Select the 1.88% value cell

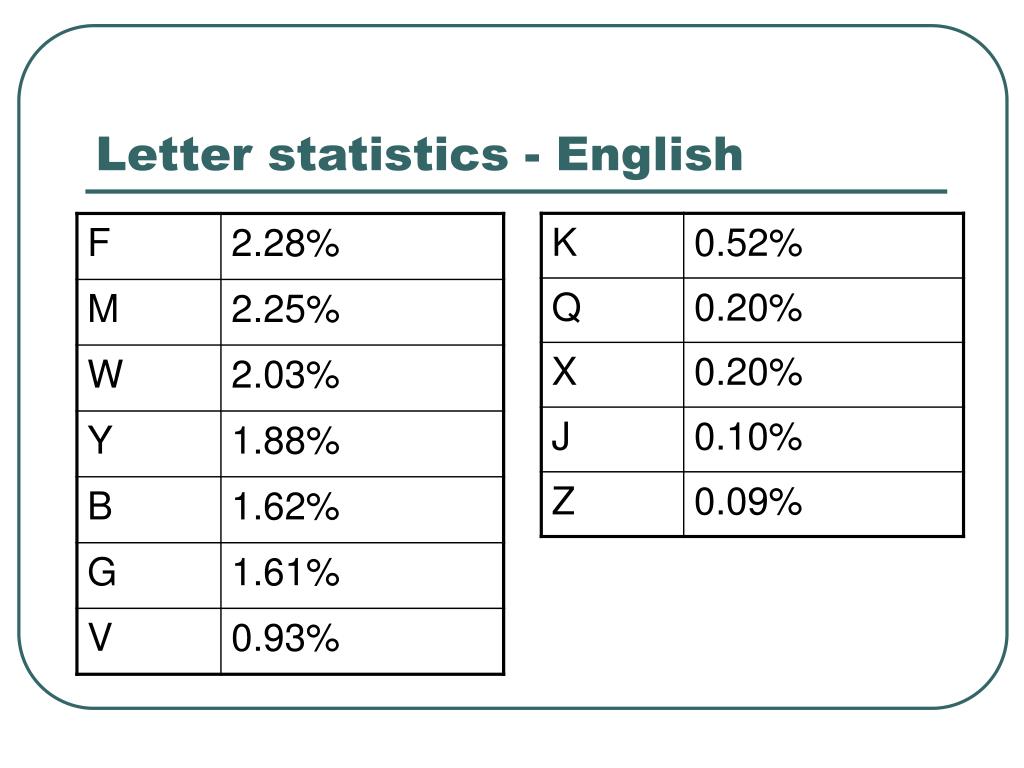[x=362, y=444]
